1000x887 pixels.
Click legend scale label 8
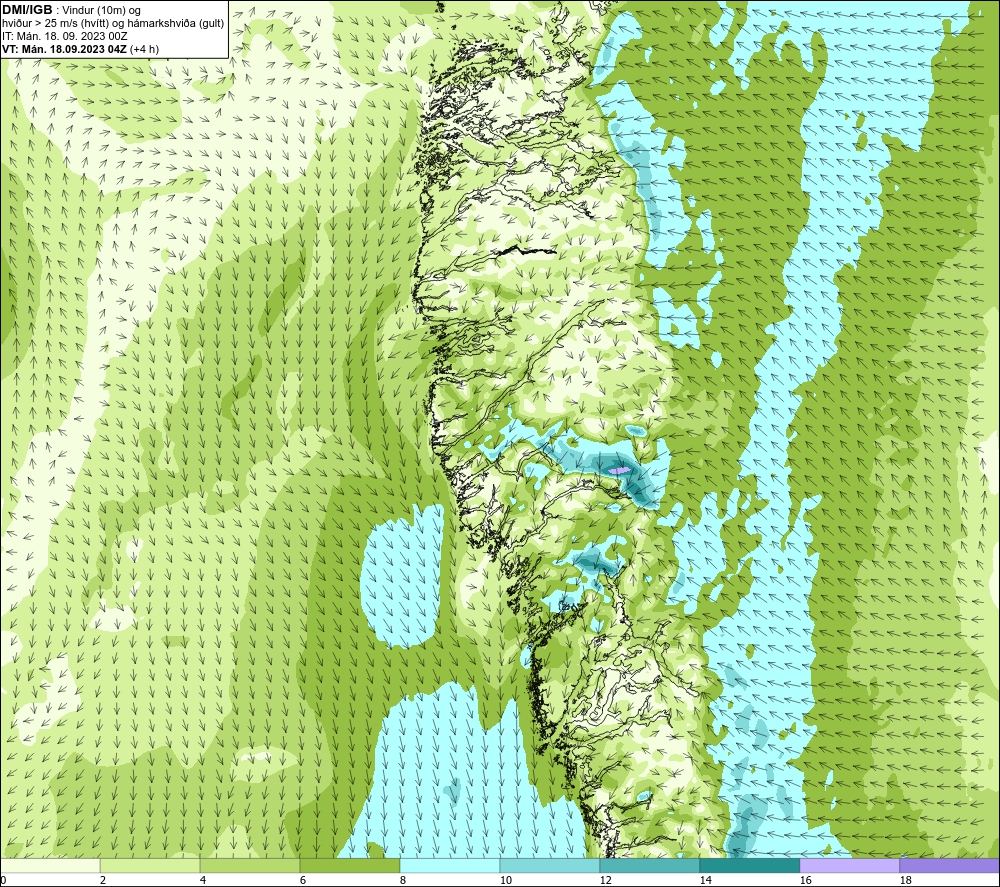403,881
